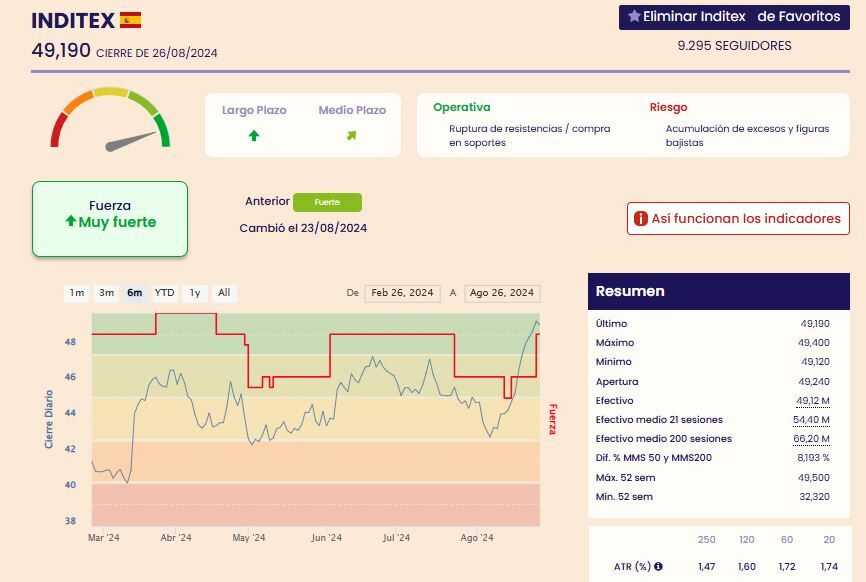Click the 9.295 SEGUIDORES text

click(734, 46)
